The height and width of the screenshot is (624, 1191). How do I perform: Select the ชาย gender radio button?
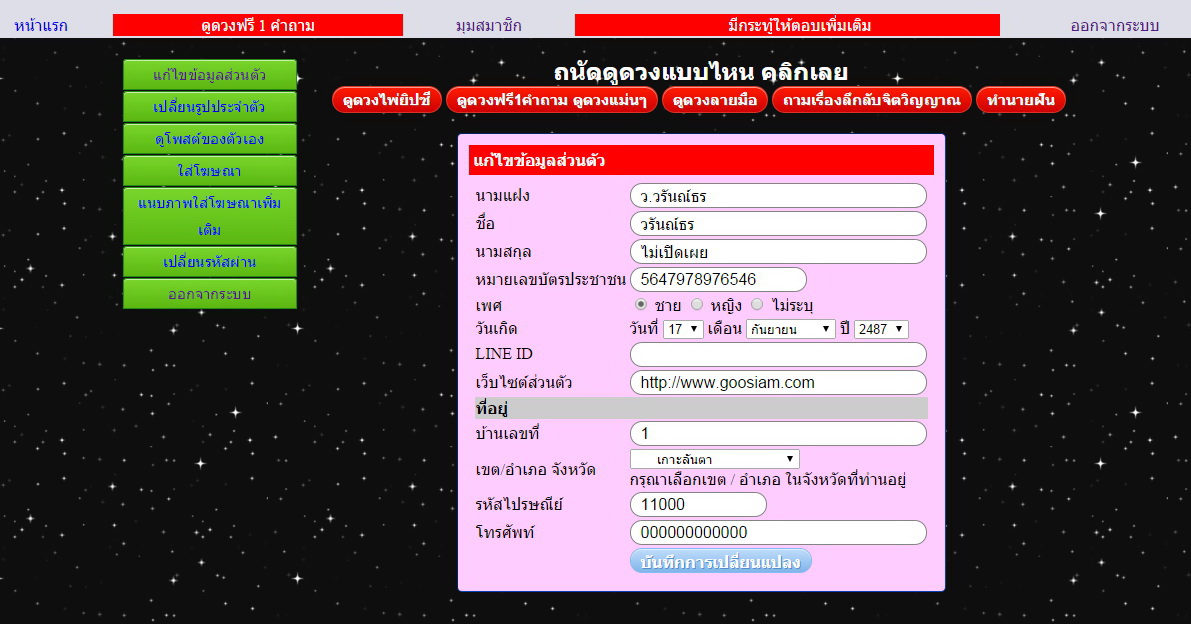[x=641, y=304]
